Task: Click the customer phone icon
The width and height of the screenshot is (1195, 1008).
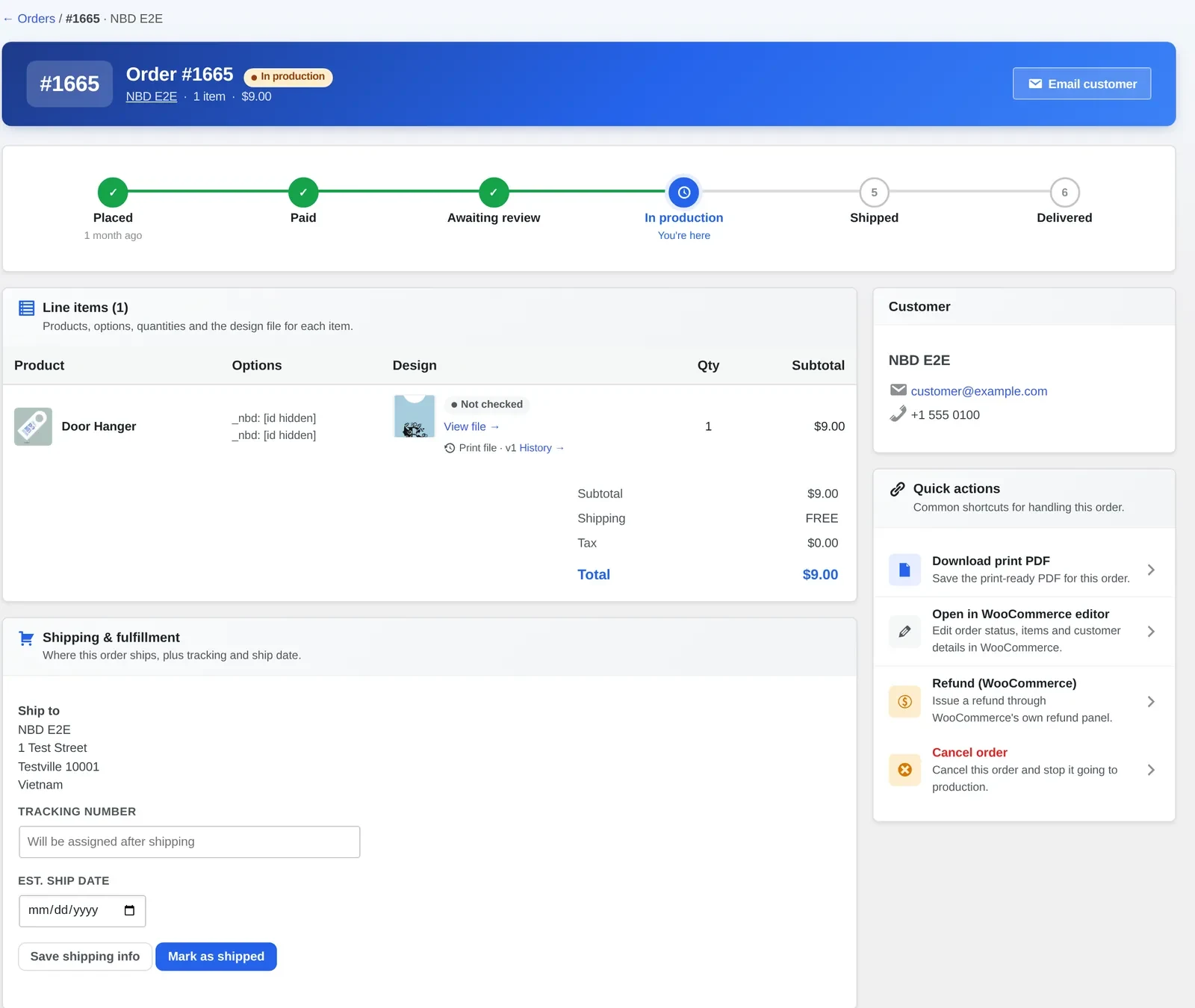Action: (x=898, y=414)
